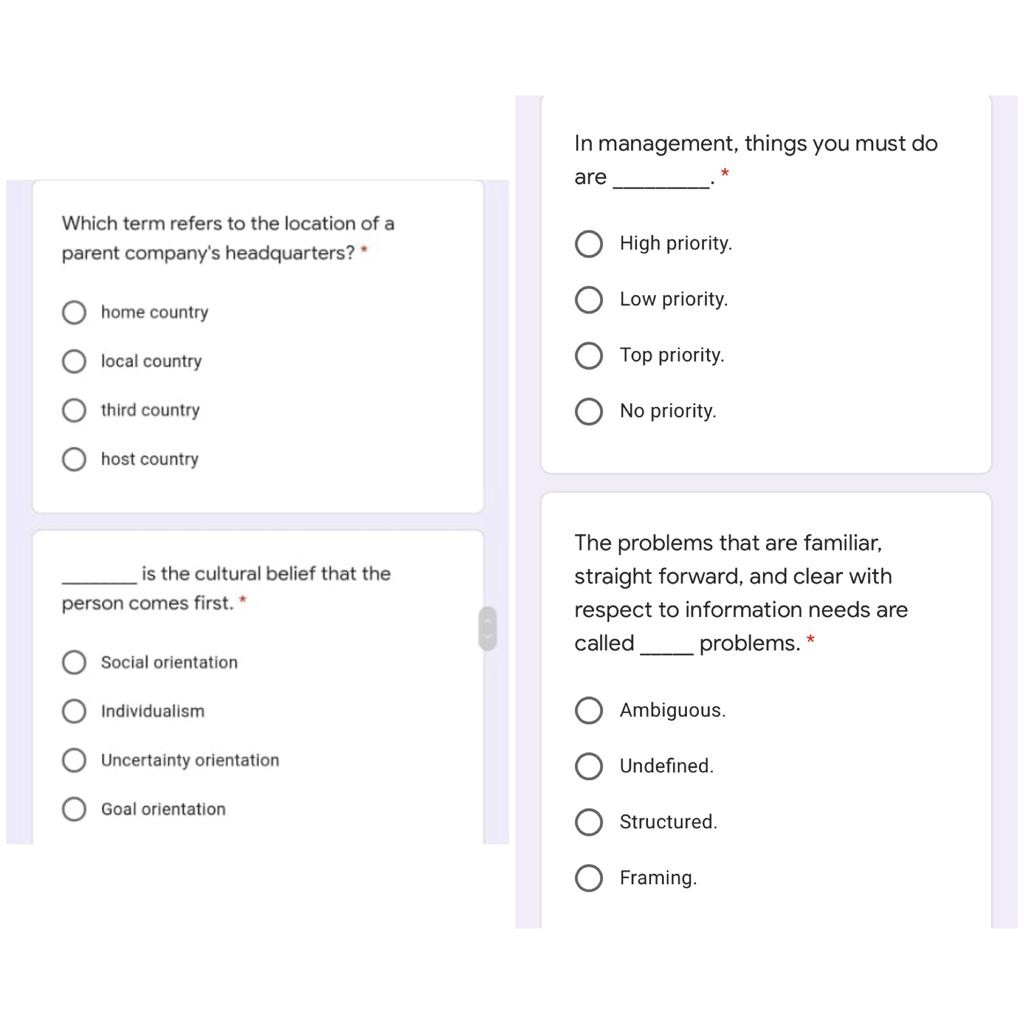
Task: Choose 'Individualism' as the answer
Action: (74, 711)
